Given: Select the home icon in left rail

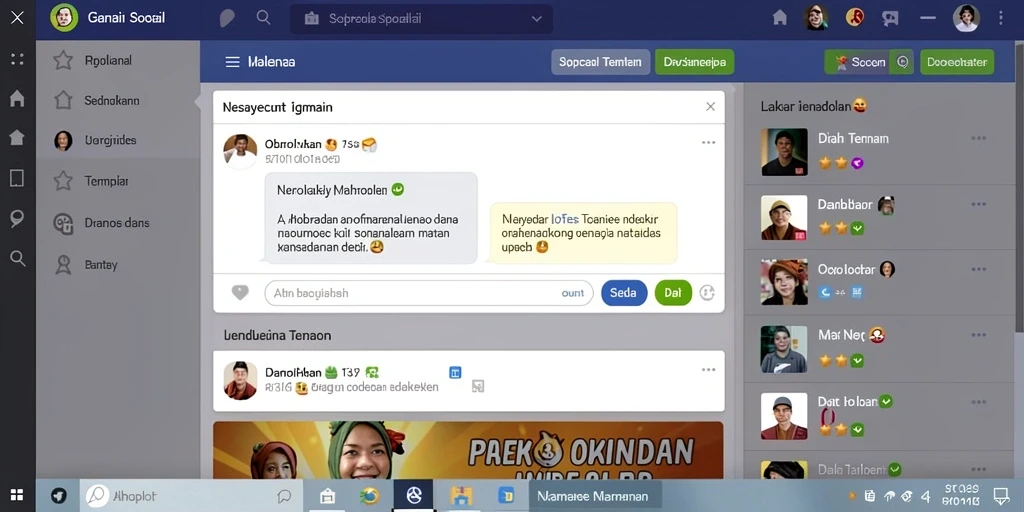Looking at the screenshot, I should coord(18,99).
